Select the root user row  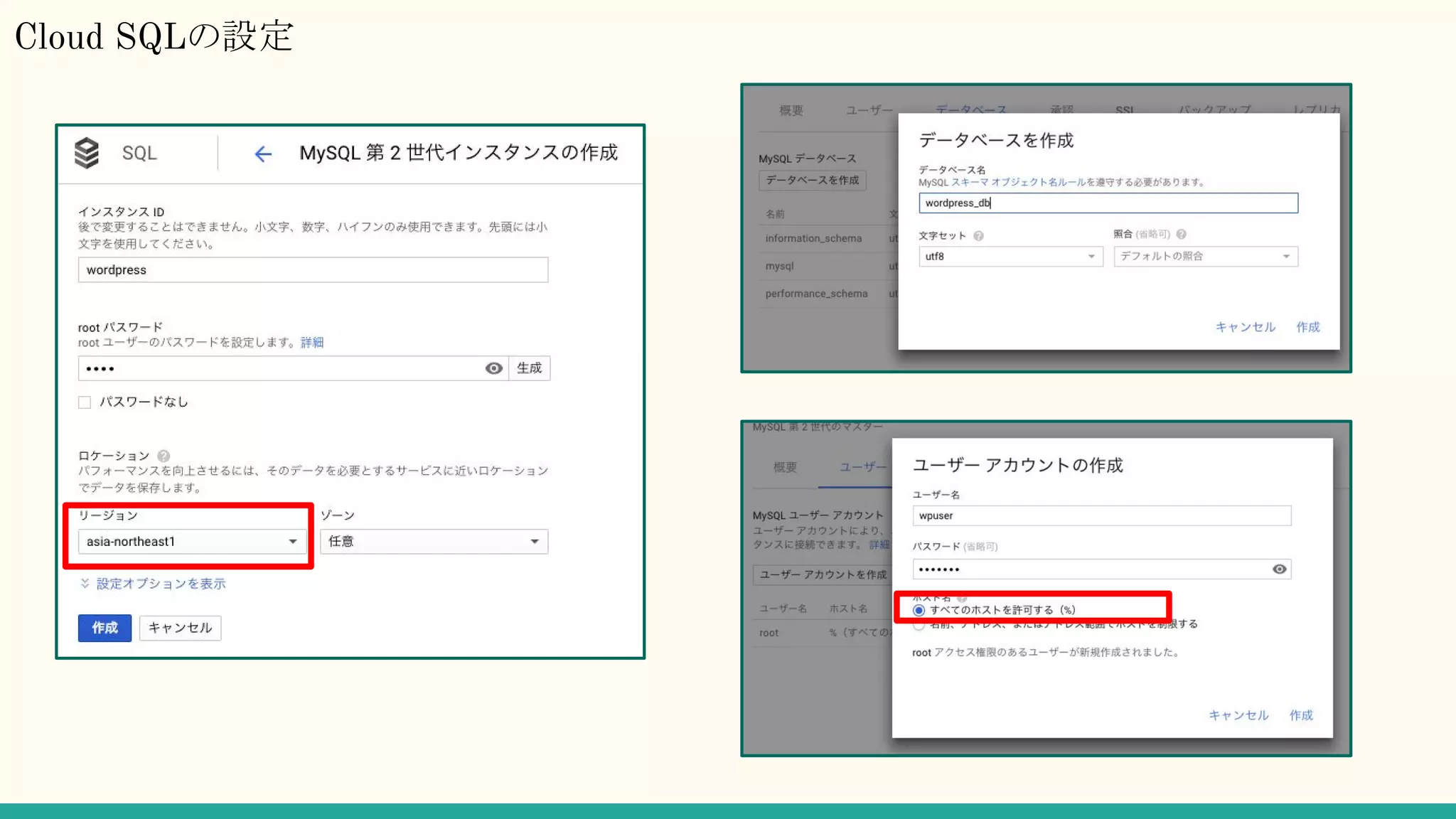pyautogui.click(x=822, y=633)
